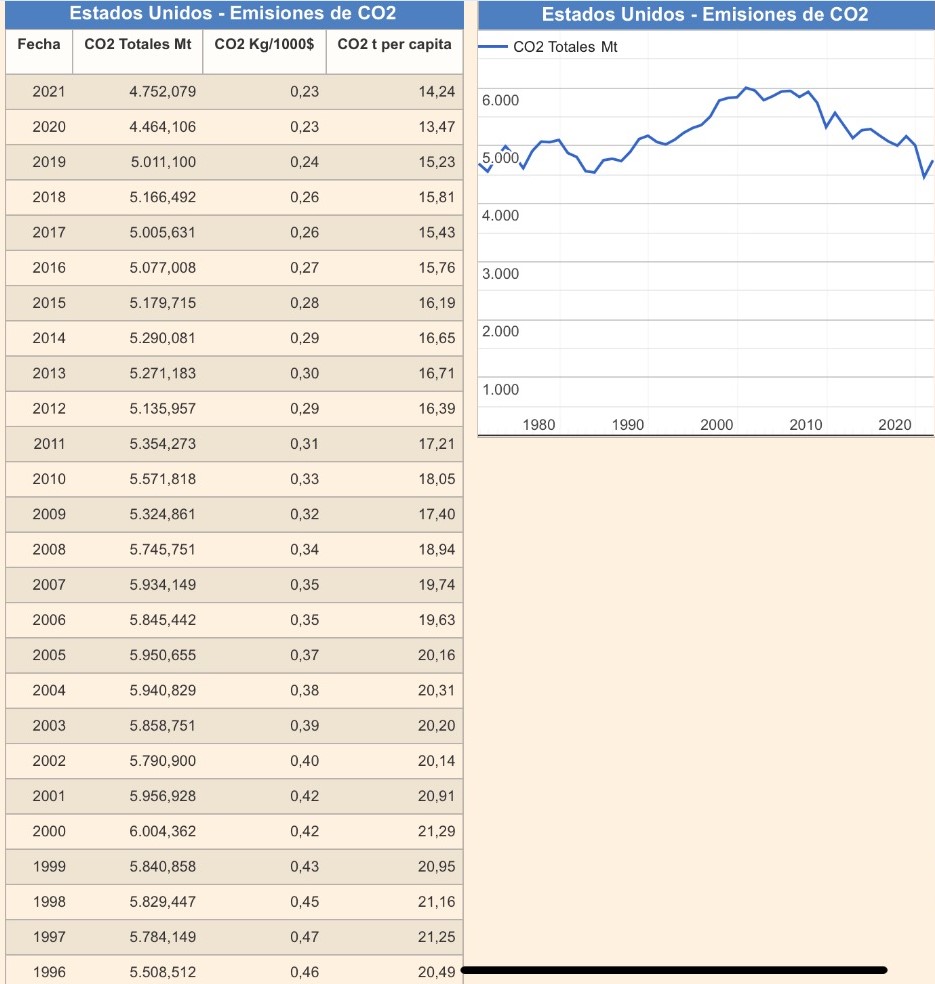Tap the black home indicator bar
The image size is (935, 984).
point(674,970)
